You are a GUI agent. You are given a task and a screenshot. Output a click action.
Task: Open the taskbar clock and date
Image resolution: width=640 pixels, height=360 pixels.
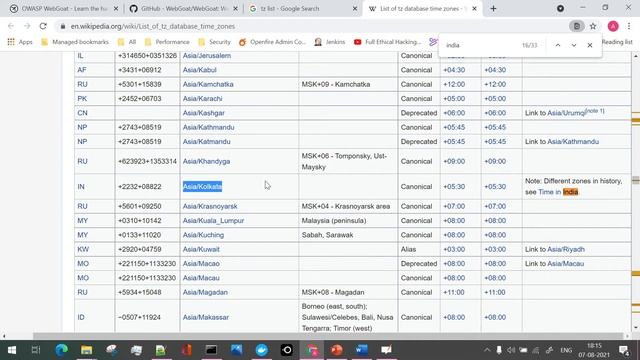(594, 350)
